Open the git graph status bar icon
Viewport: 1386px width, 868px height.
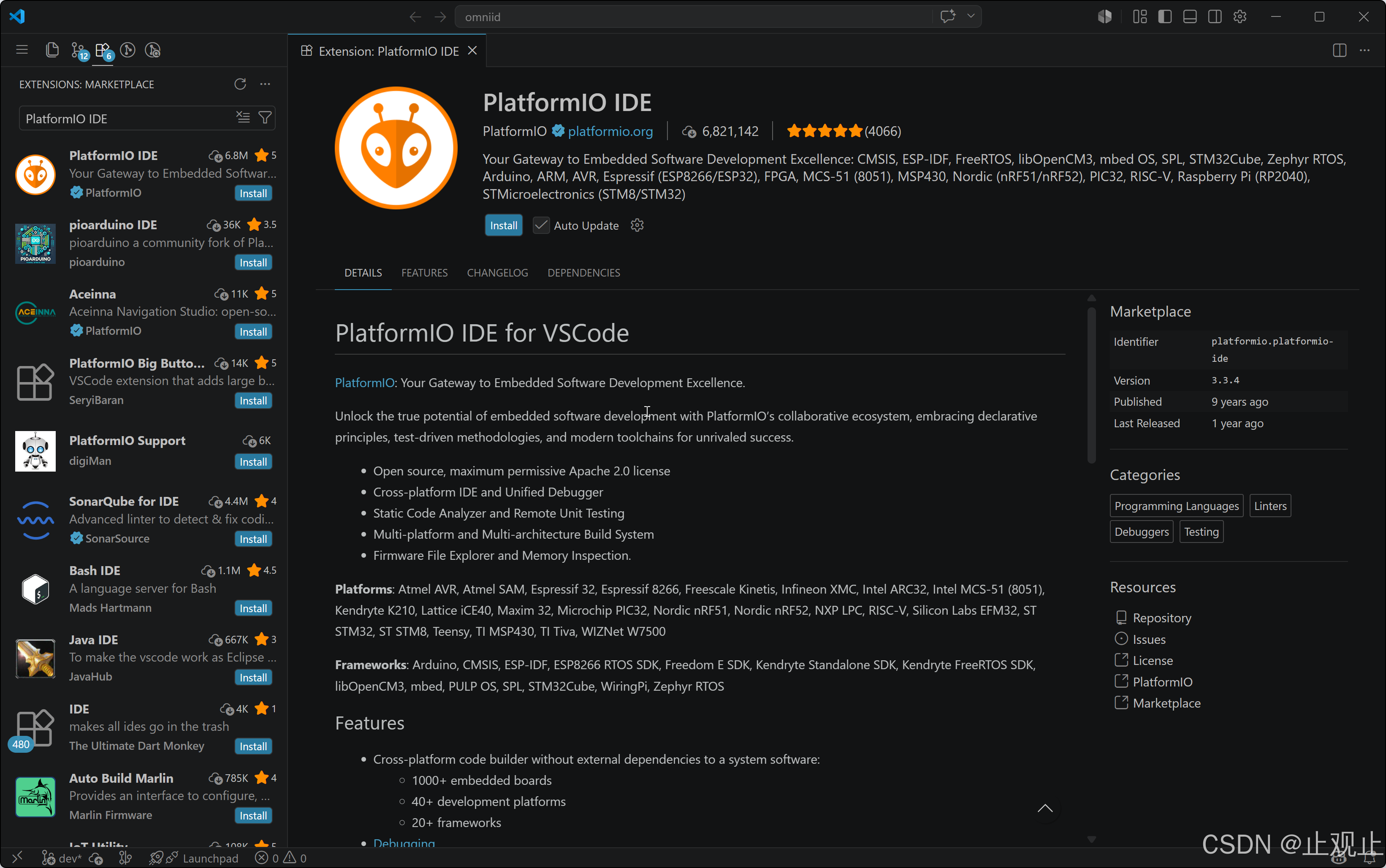pos(125,858)
